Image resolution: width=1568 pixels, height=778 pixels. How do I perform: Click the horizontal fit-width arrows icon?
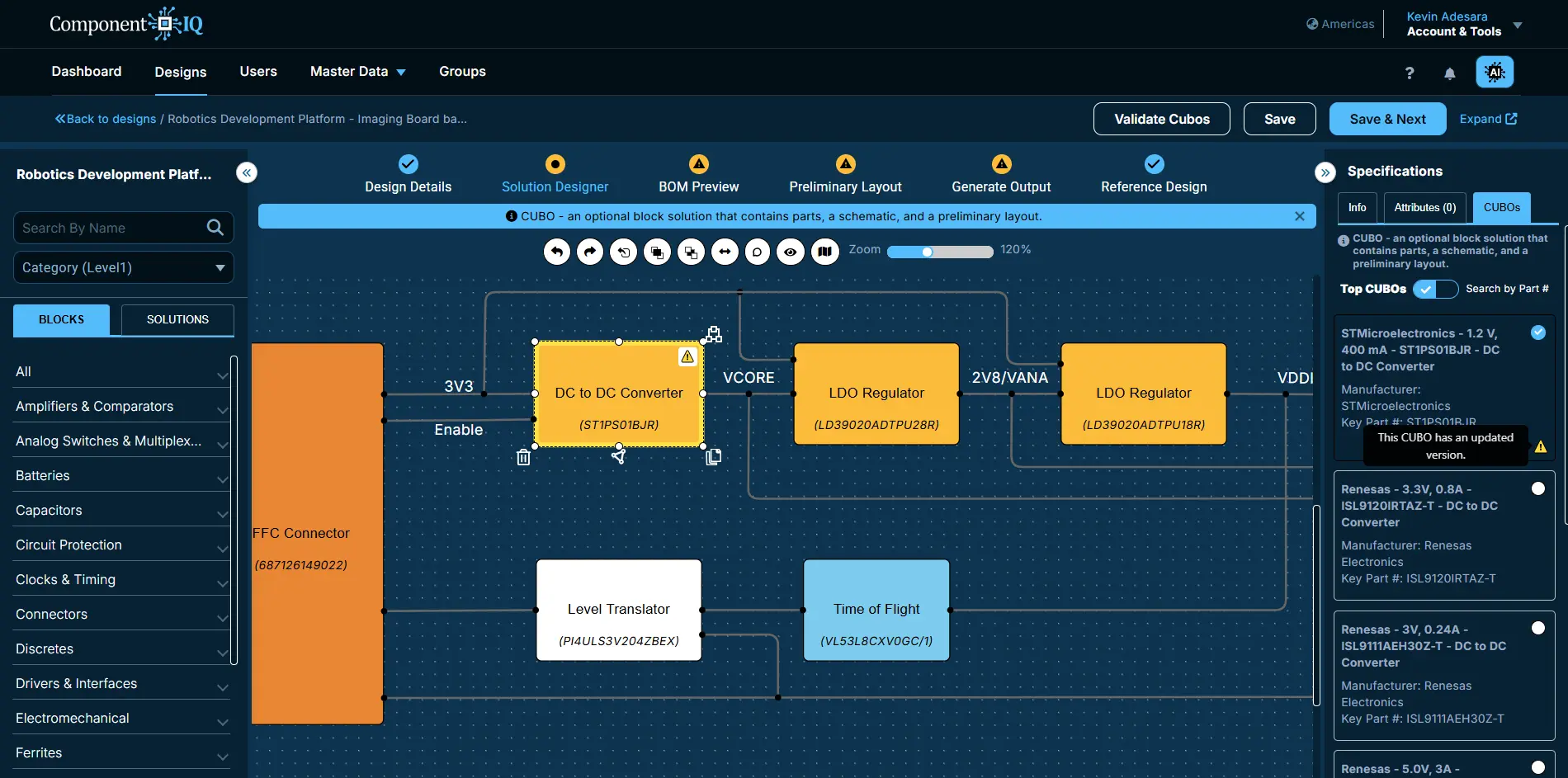[x=725, y=252]
